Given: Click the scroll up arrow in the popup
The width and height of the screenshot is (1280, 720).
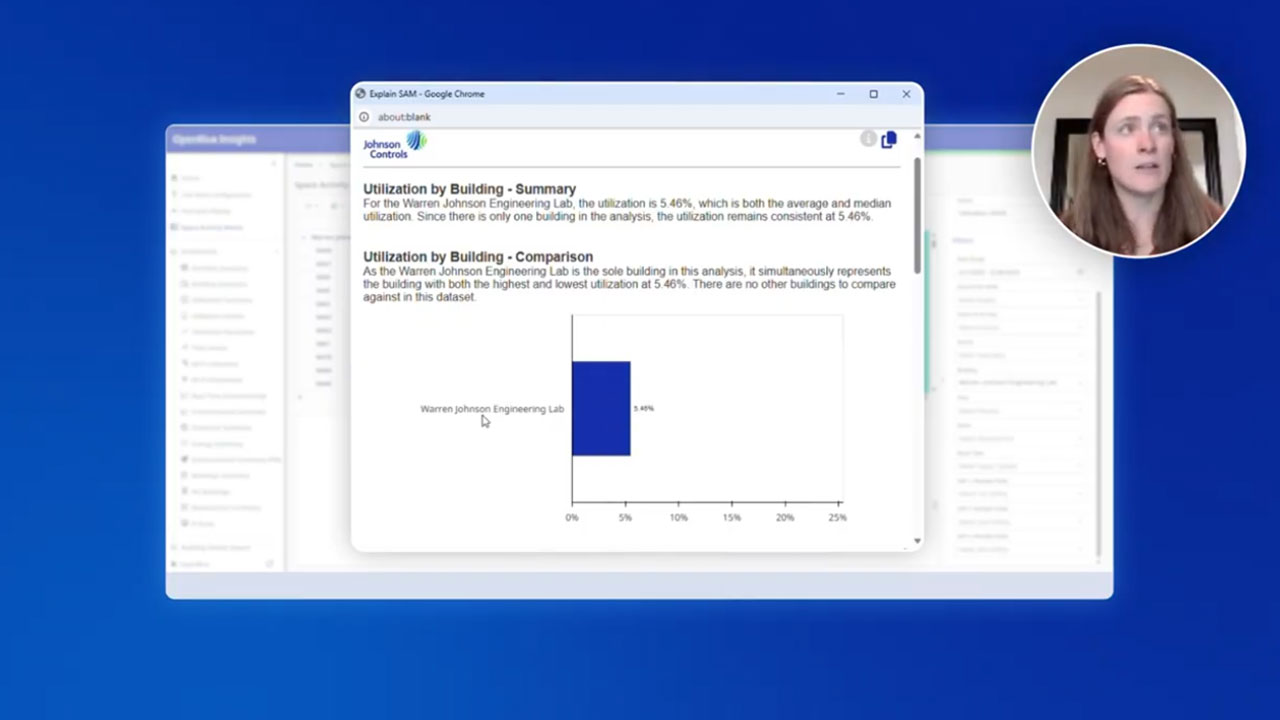Looking at the screenshot, I should click(x=917, y=136).
